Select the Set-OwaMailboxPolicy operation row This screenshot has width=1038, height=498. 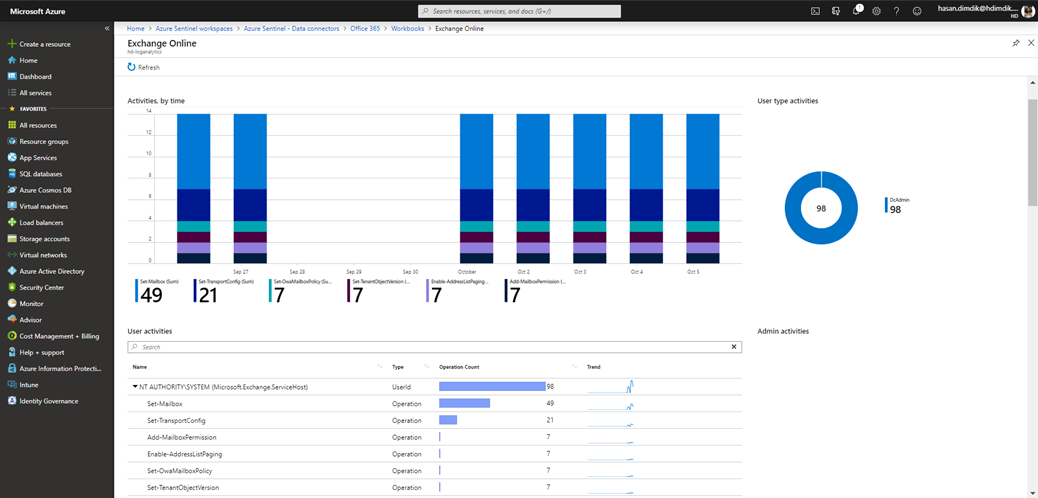tap(434, 471)
